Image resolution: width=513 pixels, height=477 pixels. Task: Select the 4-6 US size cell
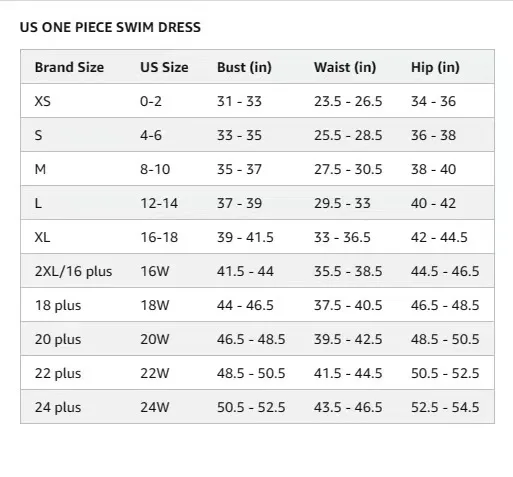coord(151,135)
